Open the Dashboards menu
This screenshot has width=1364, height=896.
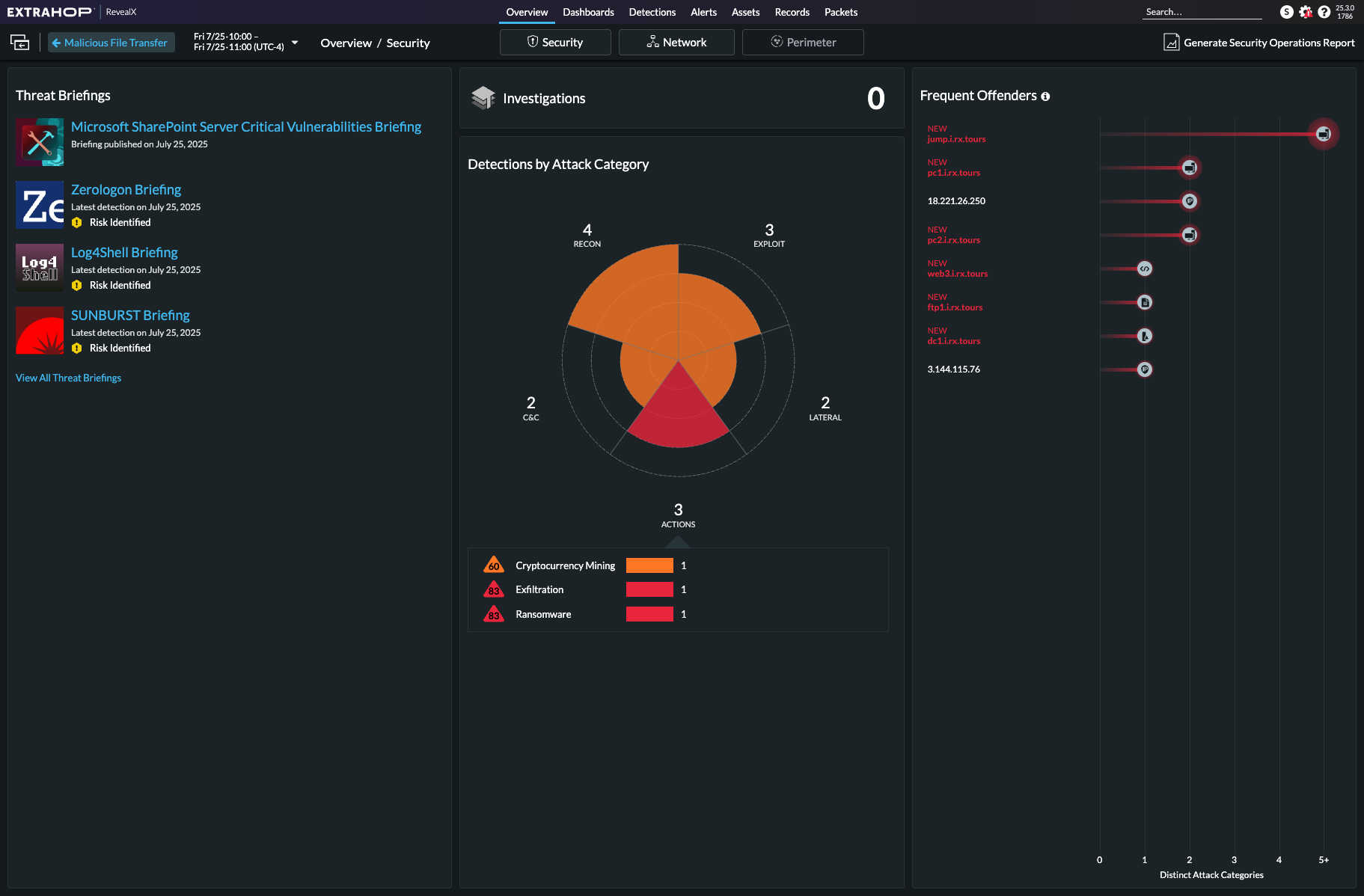pos(588,12)
